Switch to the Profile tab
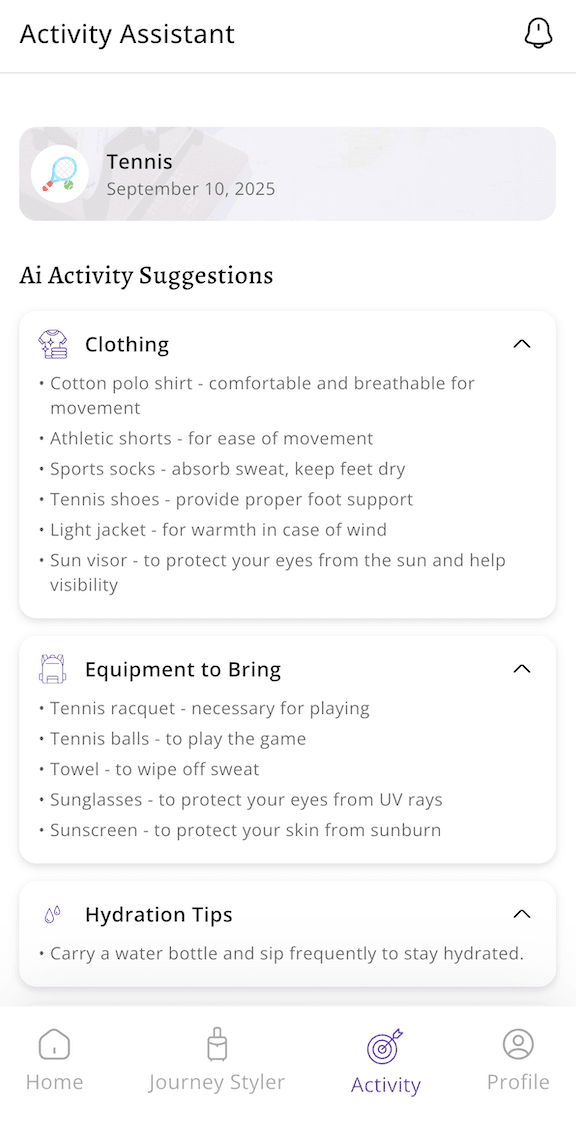This screenshot has width=576, height=1141. point(518,1060)
